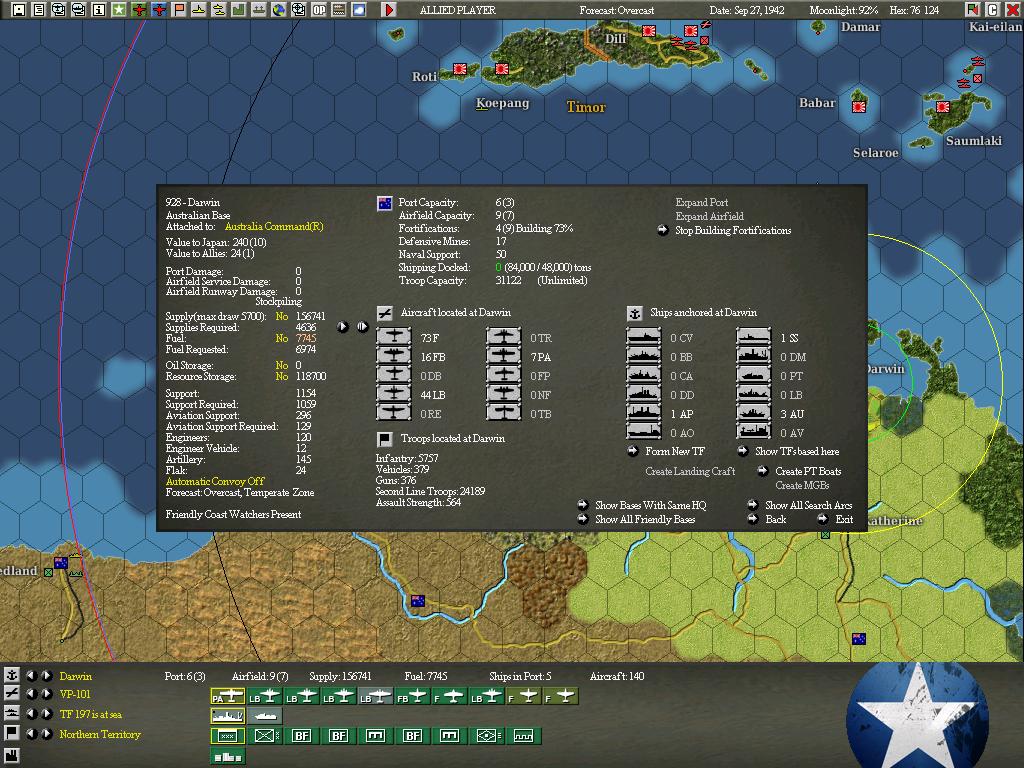
Task: Click Exit in the base panel
Action: [x=844, y=519]
